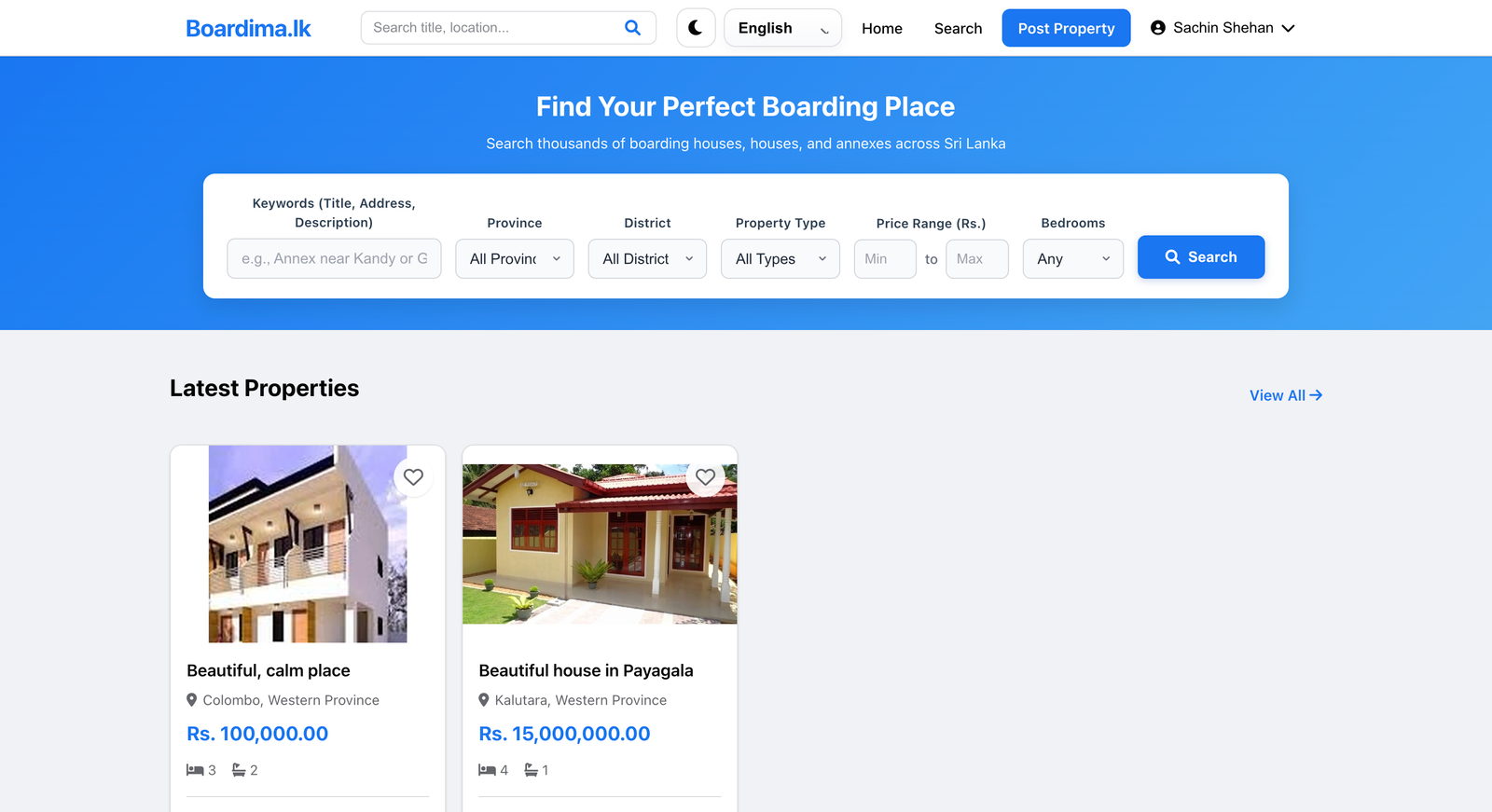Open the Search nav item
The image size is (1492, 812).
point(958,28)
